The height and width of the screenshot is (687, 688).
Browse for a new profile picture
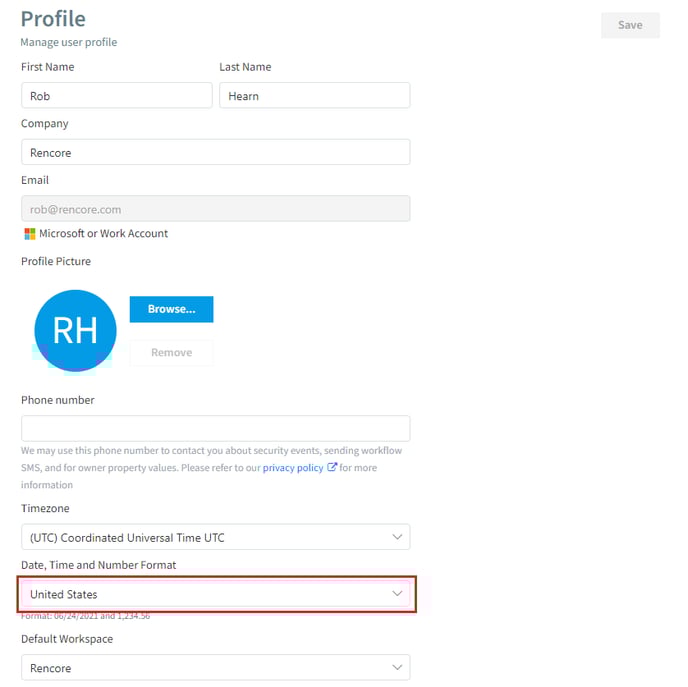click(x=172, y=309)
